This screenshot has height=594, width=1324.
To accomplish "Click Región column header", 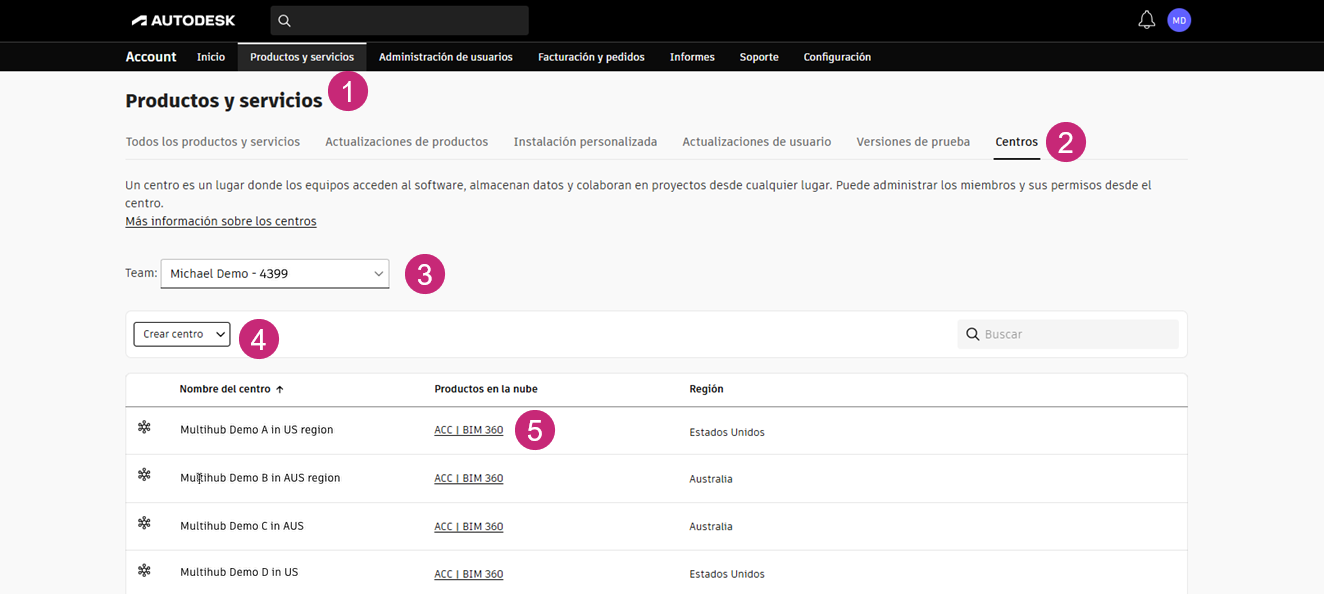I will (706, 389).
